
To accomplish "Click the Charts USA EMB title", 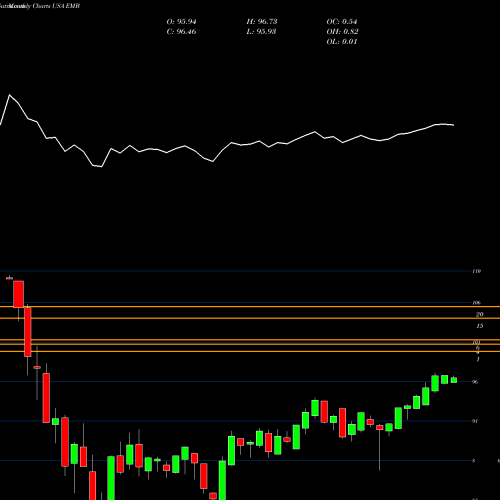I will coord(56,6).
